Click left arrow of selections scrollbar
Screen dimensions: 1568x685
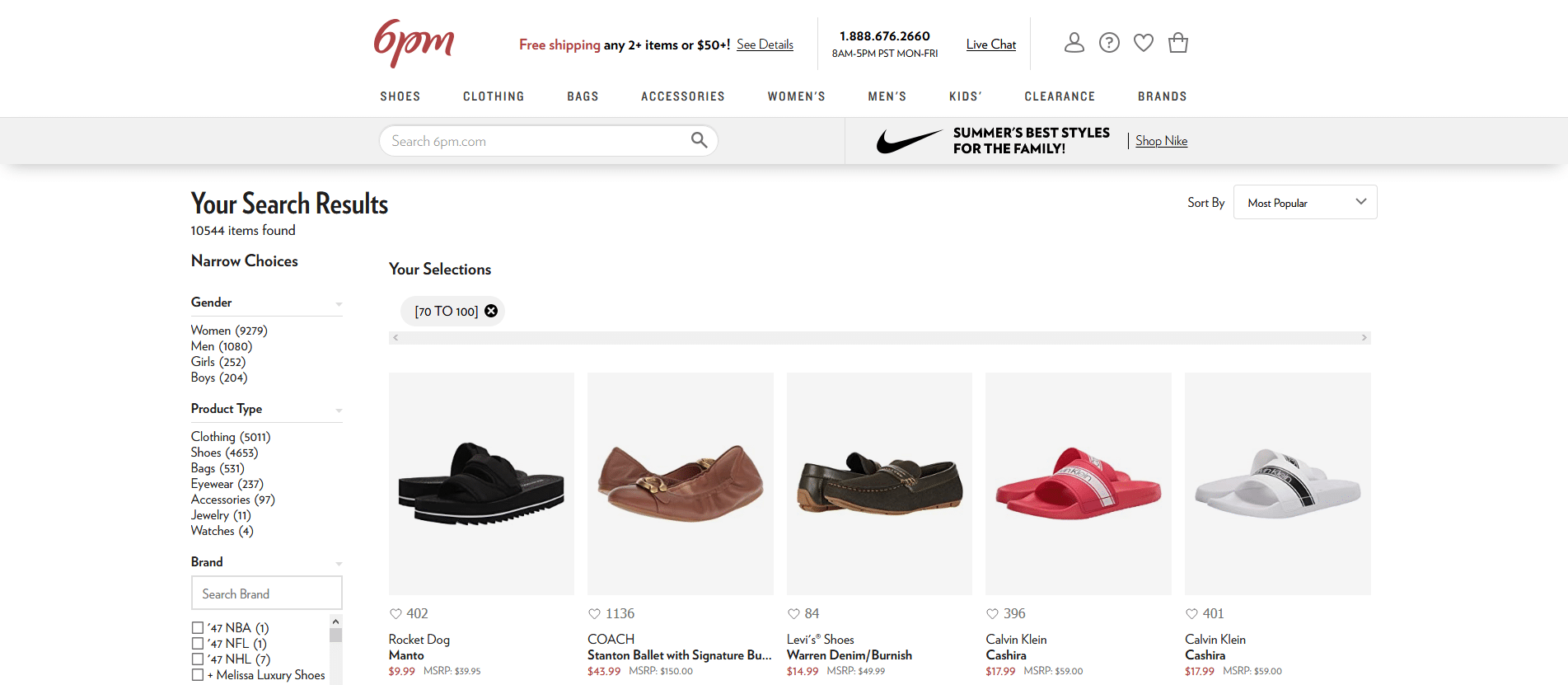click(396, 338)
